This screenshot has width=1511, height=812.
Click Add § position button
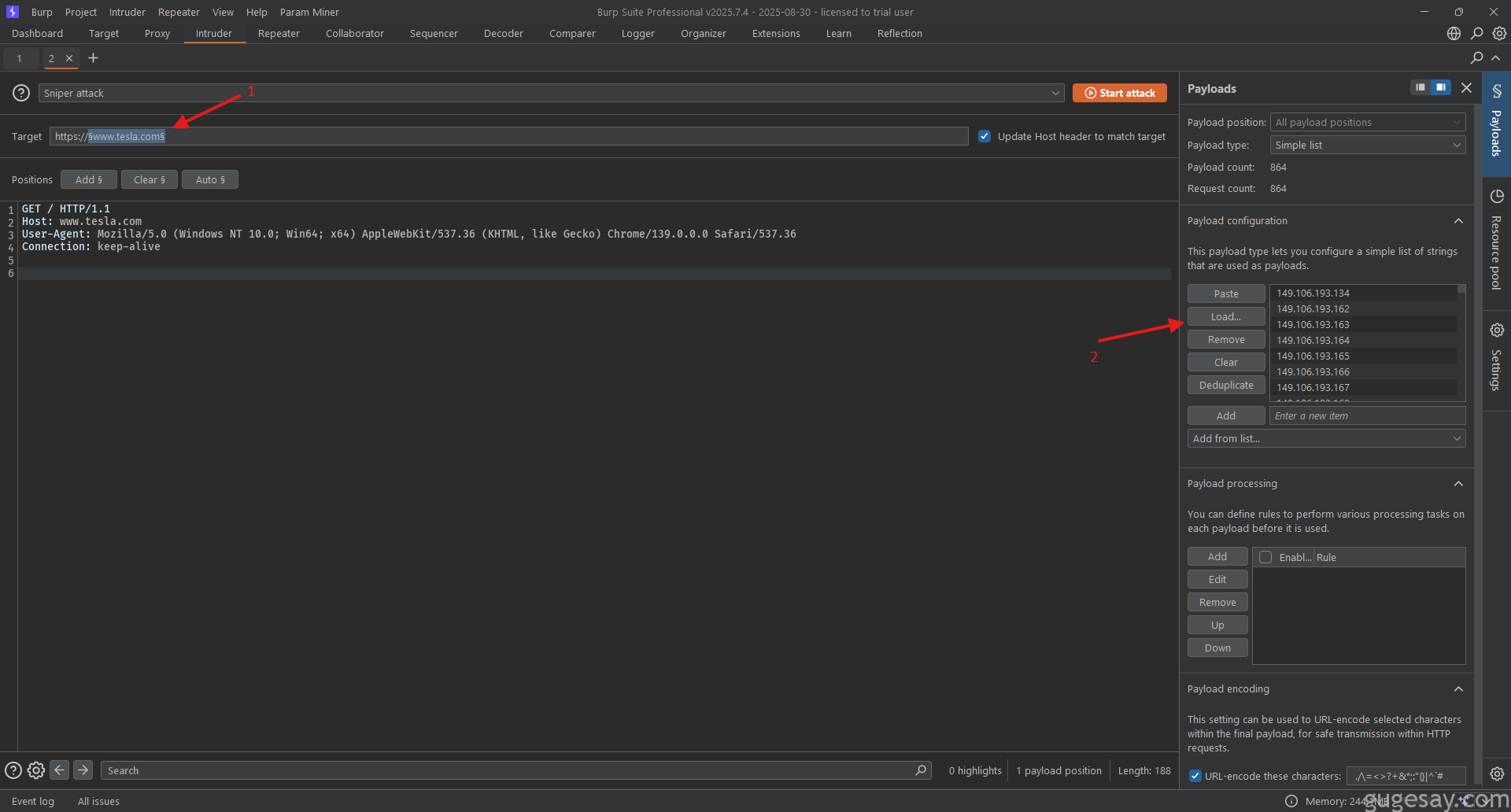(x=89, y=179)
